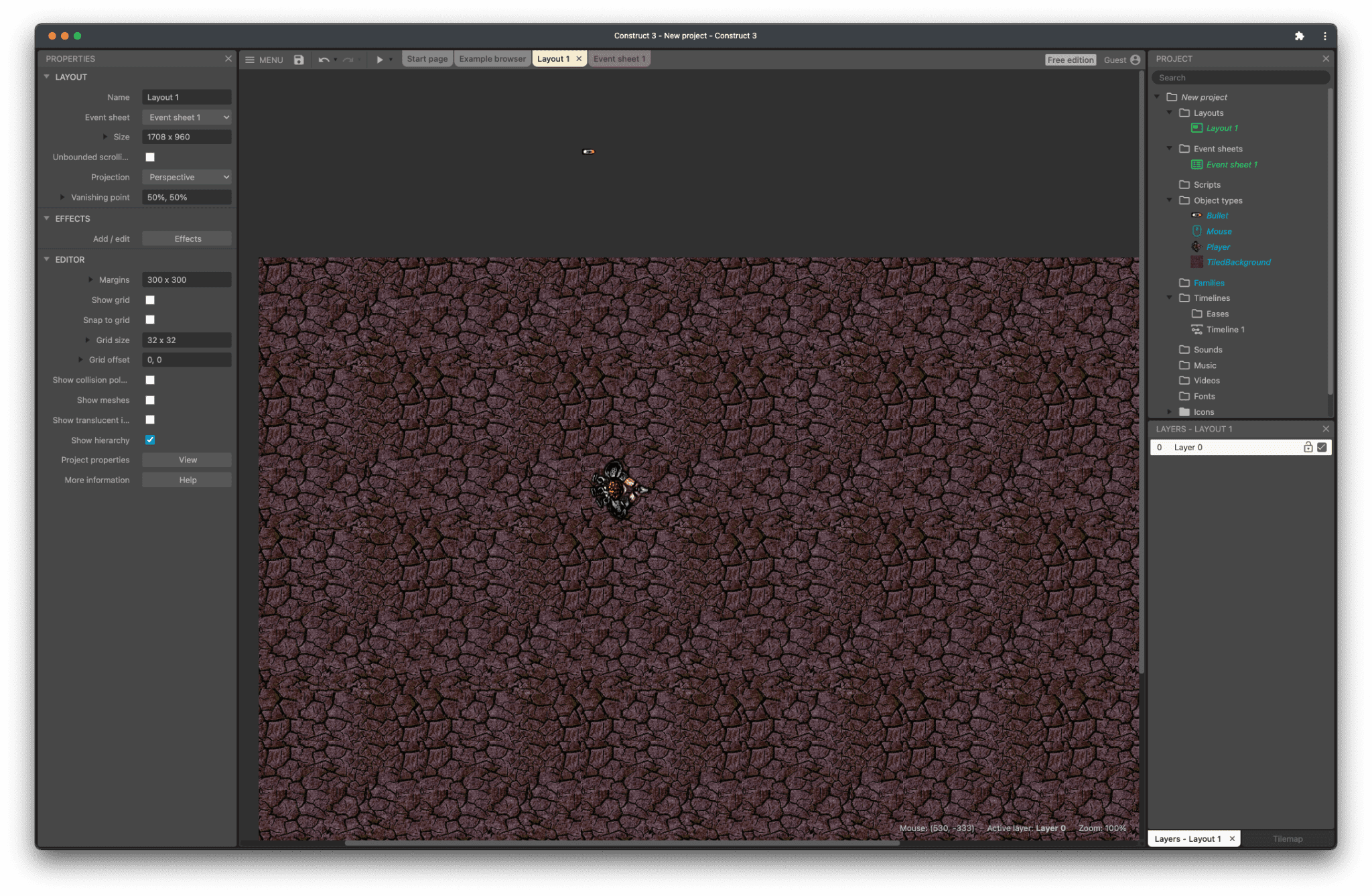
Task: Select the Projection dropdown in properties
Action: click(187, 177)
